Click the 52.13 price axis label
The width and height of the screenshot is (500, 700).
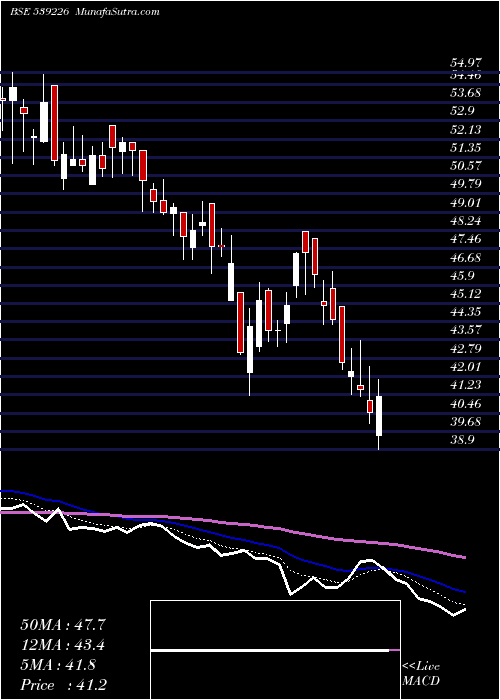466,129
